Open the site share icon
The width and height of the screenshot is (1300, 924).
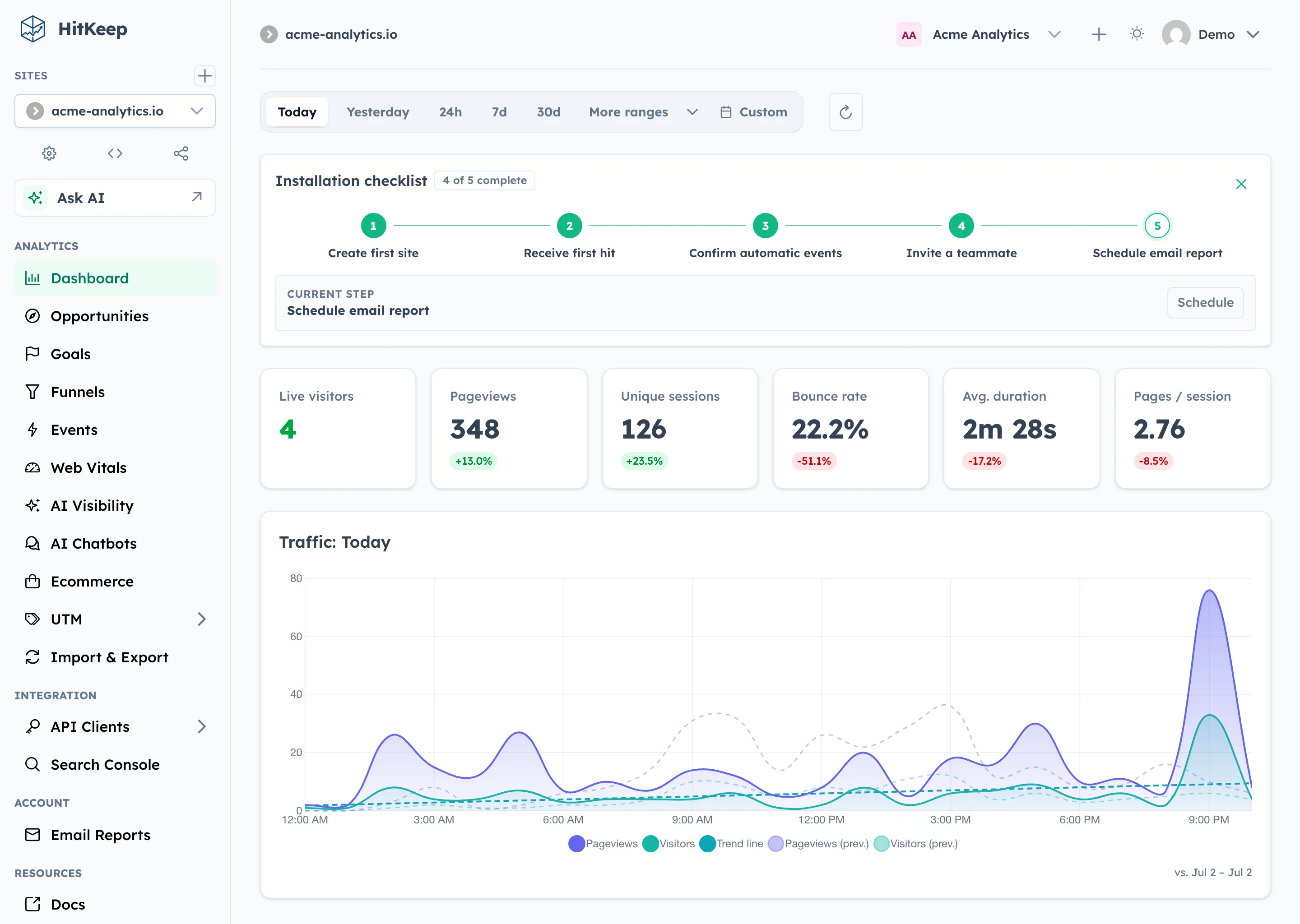pos(181,153)
